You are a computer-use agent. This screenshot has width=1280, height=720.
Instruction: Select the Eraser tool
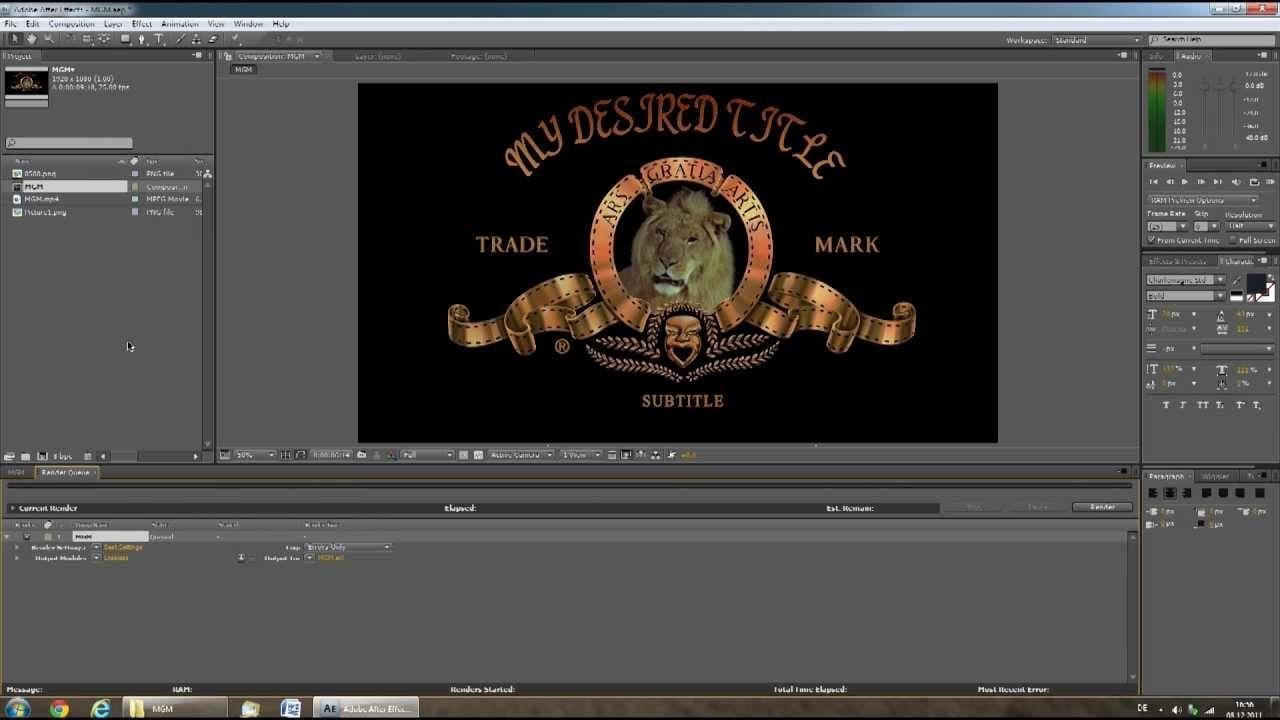point(212,39)
